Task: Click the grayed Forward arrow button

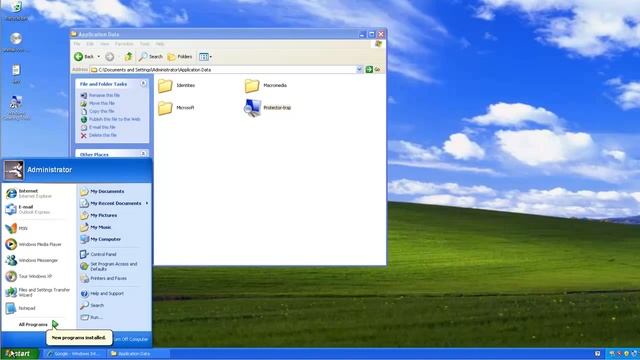Action: tap(109, 57)
